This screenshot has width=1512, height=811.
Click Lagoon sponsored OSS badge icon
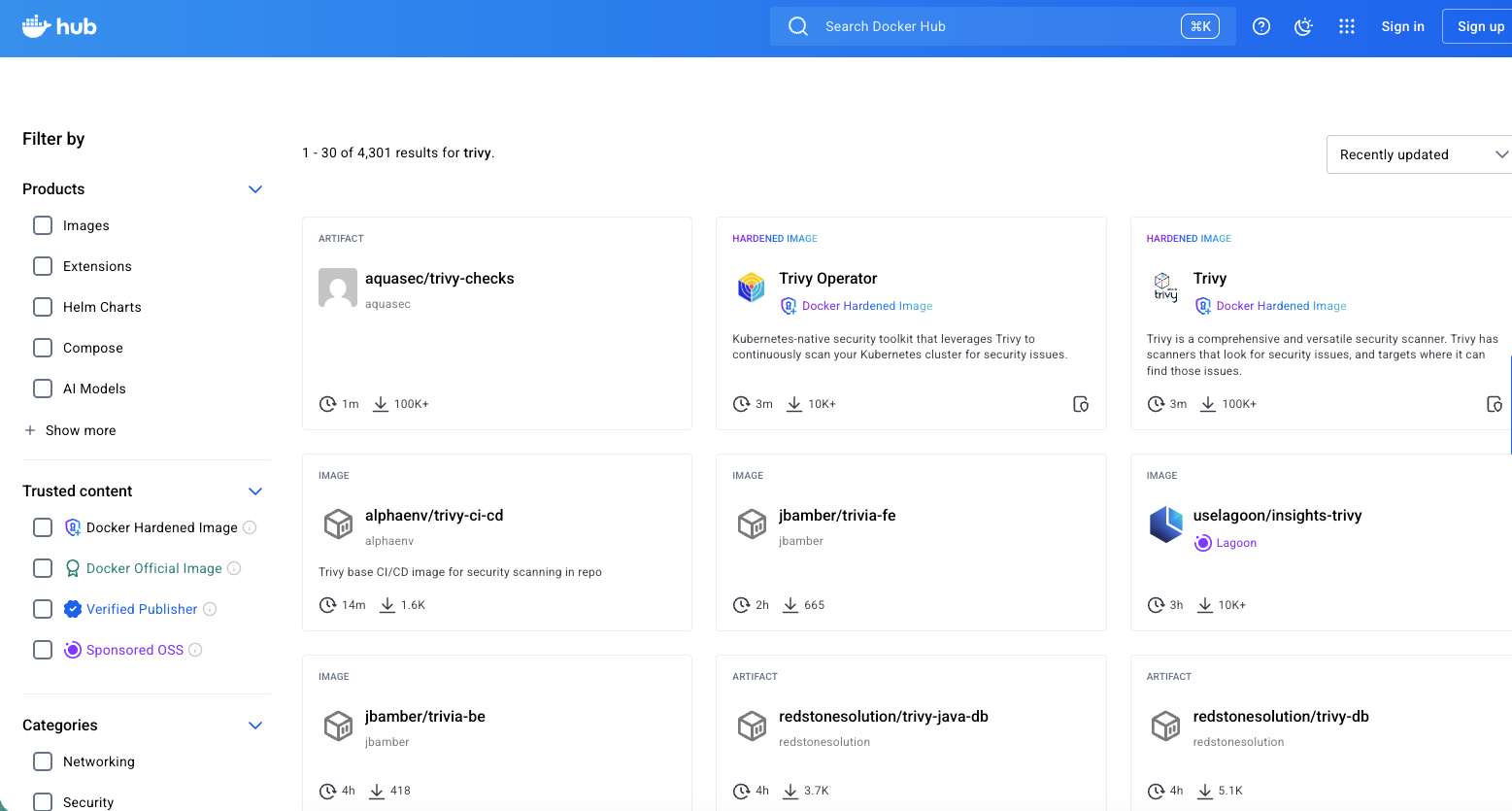(x=1203, y=543)
